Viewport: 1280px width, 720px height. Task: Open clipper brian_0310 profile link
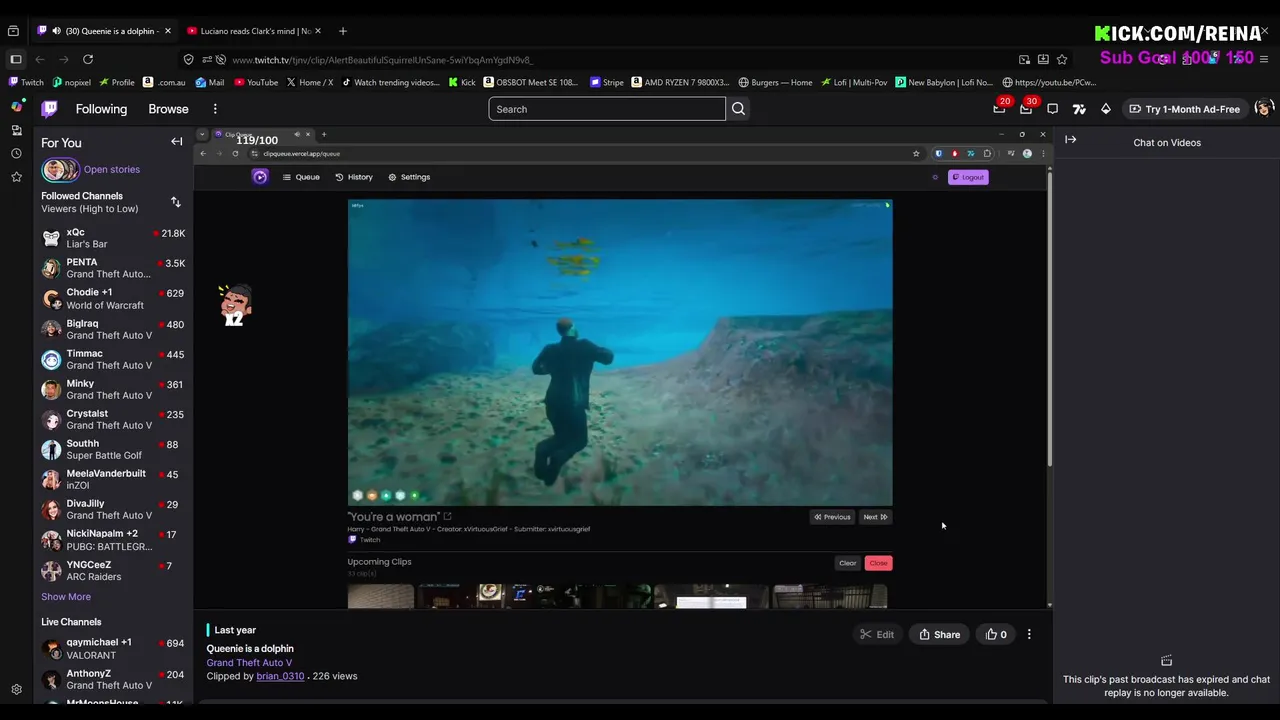[x=280, y=676]
